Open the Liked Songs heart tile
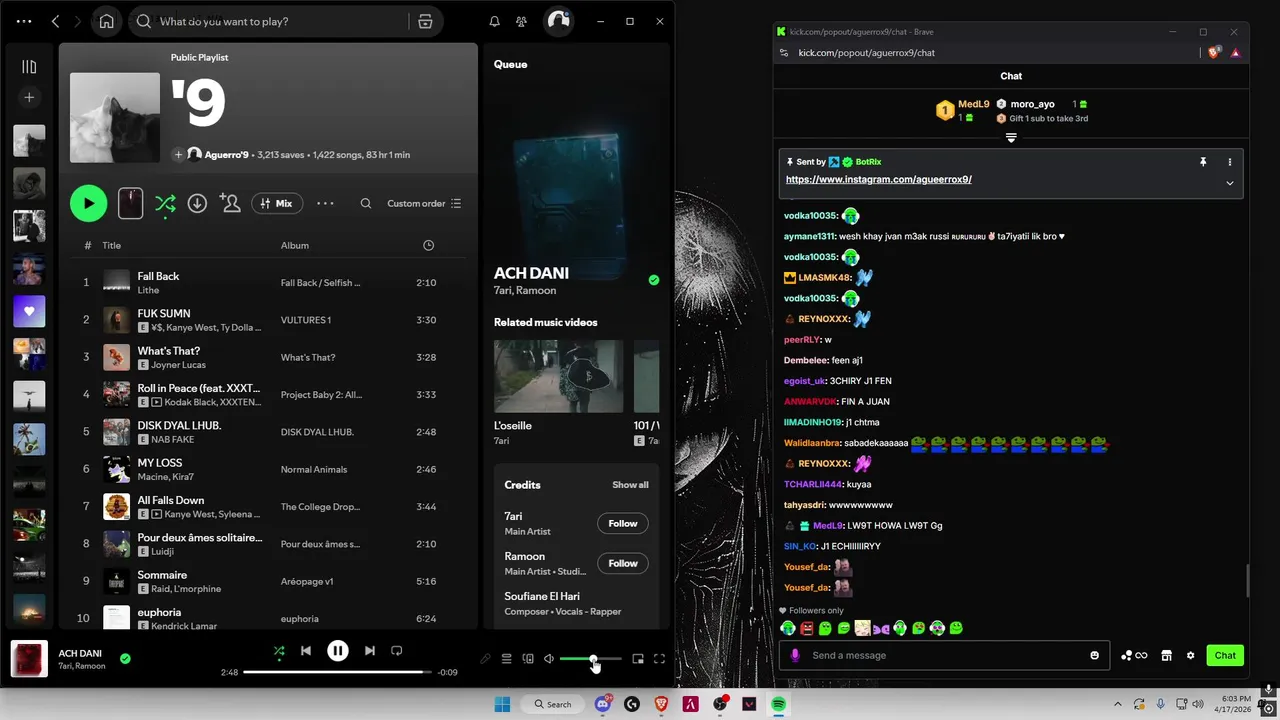This screenshot has width=1280, height=720. click(x=29, y=311)
